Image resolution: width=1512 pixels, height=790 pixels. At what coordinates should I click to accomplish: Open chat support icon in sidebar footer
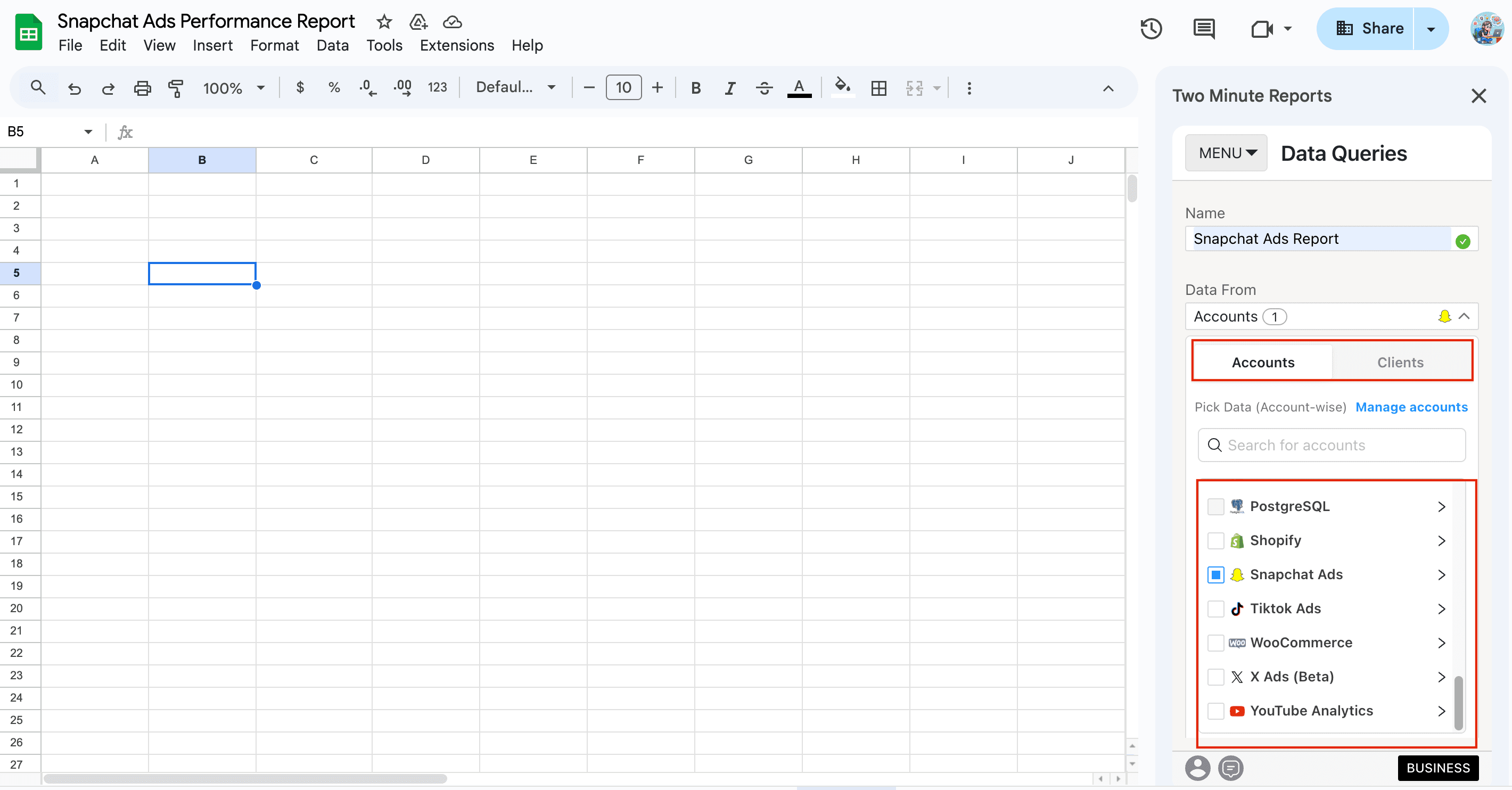pyautogui.click(x=1230, y=768)
